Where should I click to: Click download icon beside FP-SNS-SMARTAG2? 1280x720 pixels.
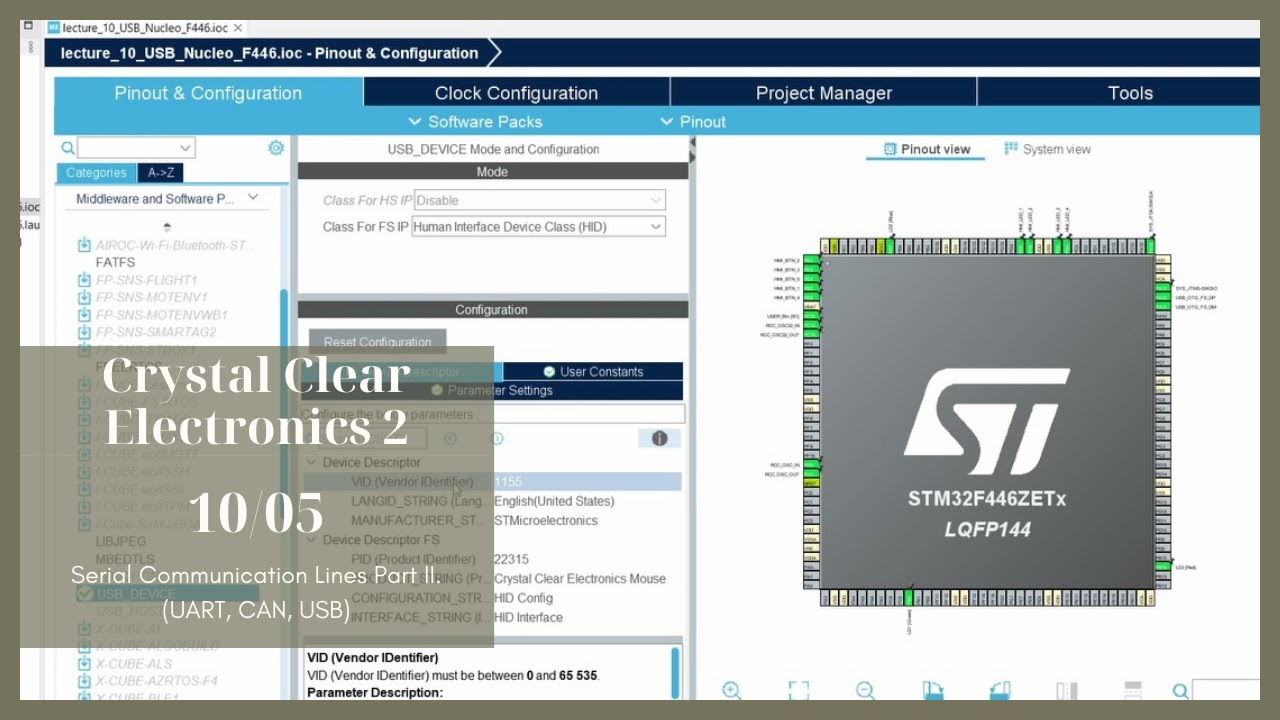pos(84,331)
